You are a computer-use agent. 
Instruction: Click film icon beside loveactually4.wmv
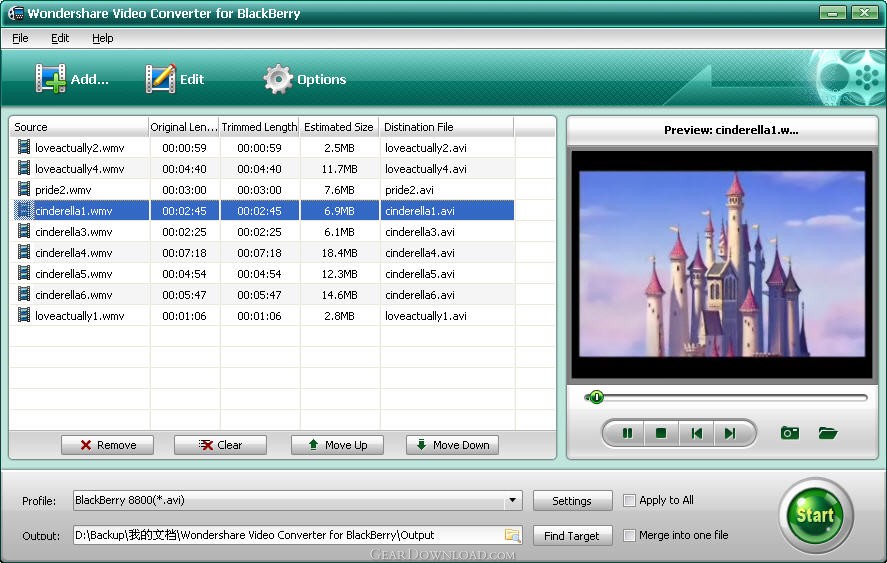(24, 168)
